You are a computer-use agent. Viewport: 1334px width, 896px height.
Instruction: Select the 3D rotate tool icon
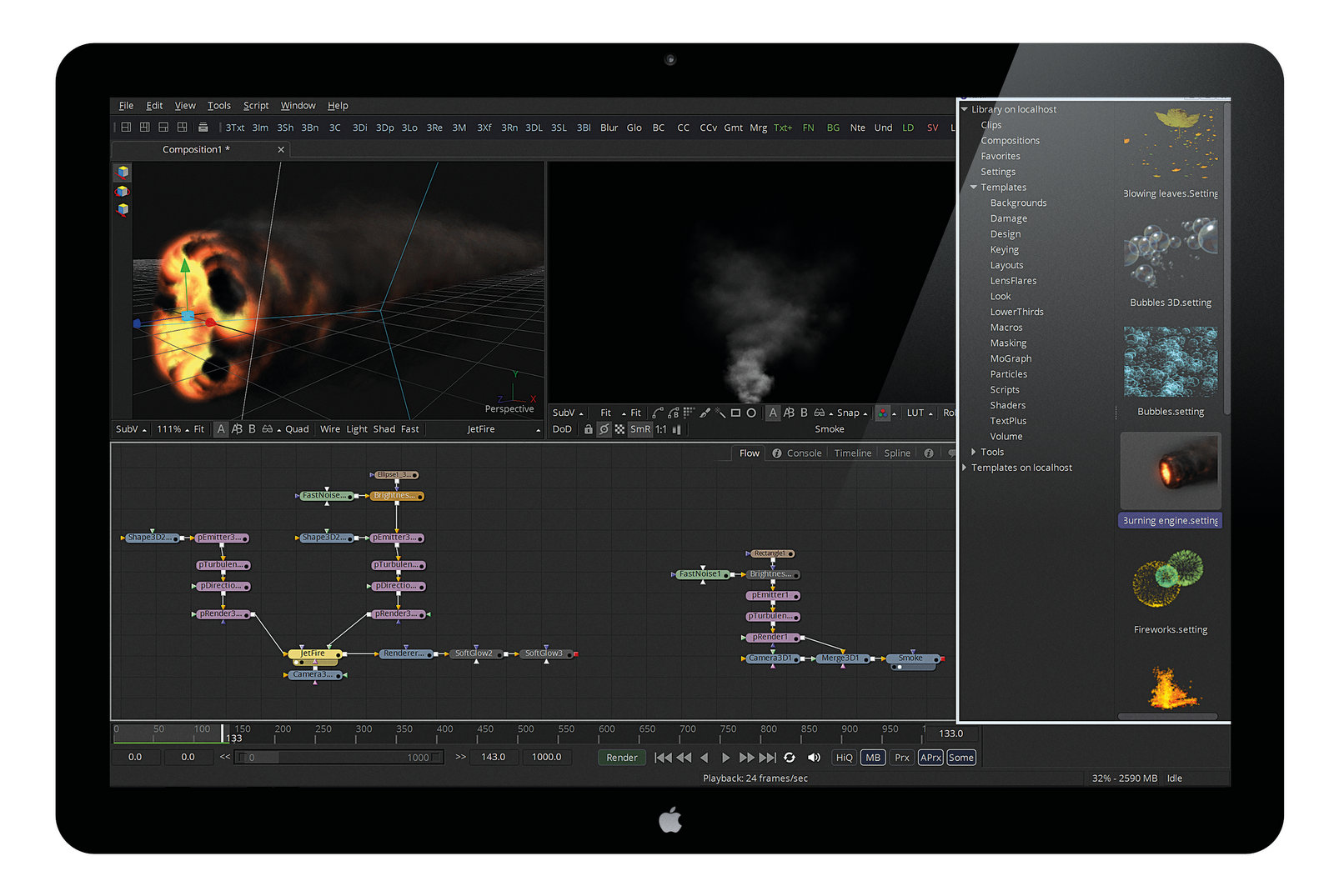pos(123,192)
